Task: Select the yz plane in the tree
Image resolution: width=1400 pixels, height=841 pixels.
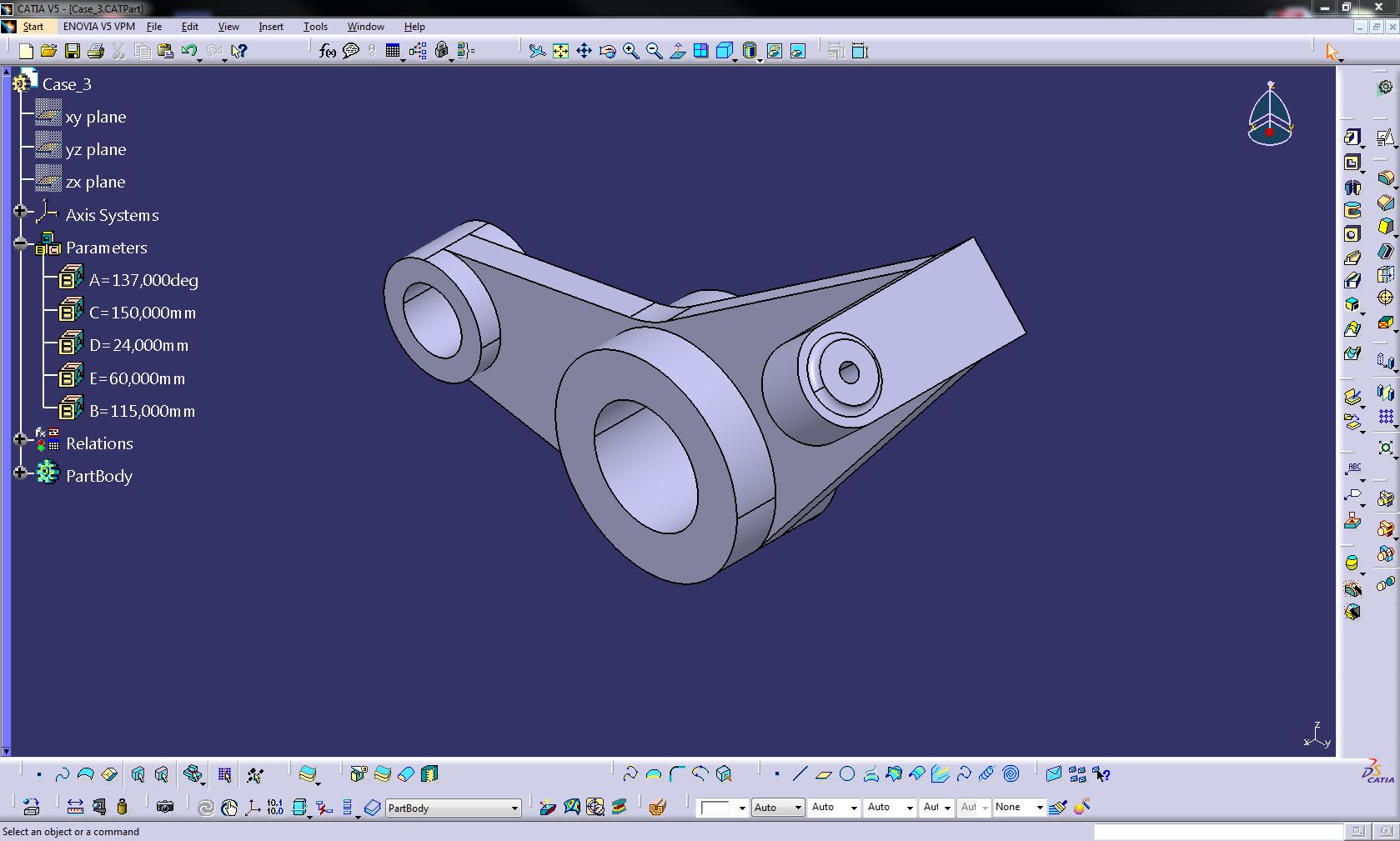Action: click(96, 150)
